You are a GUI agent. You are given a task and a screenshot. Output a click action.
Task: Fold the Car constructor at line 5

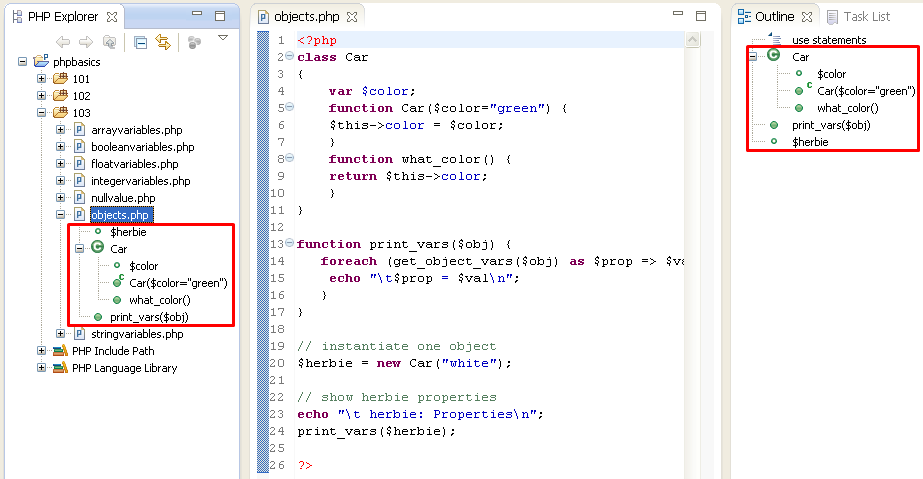click(x=290, y=107)
